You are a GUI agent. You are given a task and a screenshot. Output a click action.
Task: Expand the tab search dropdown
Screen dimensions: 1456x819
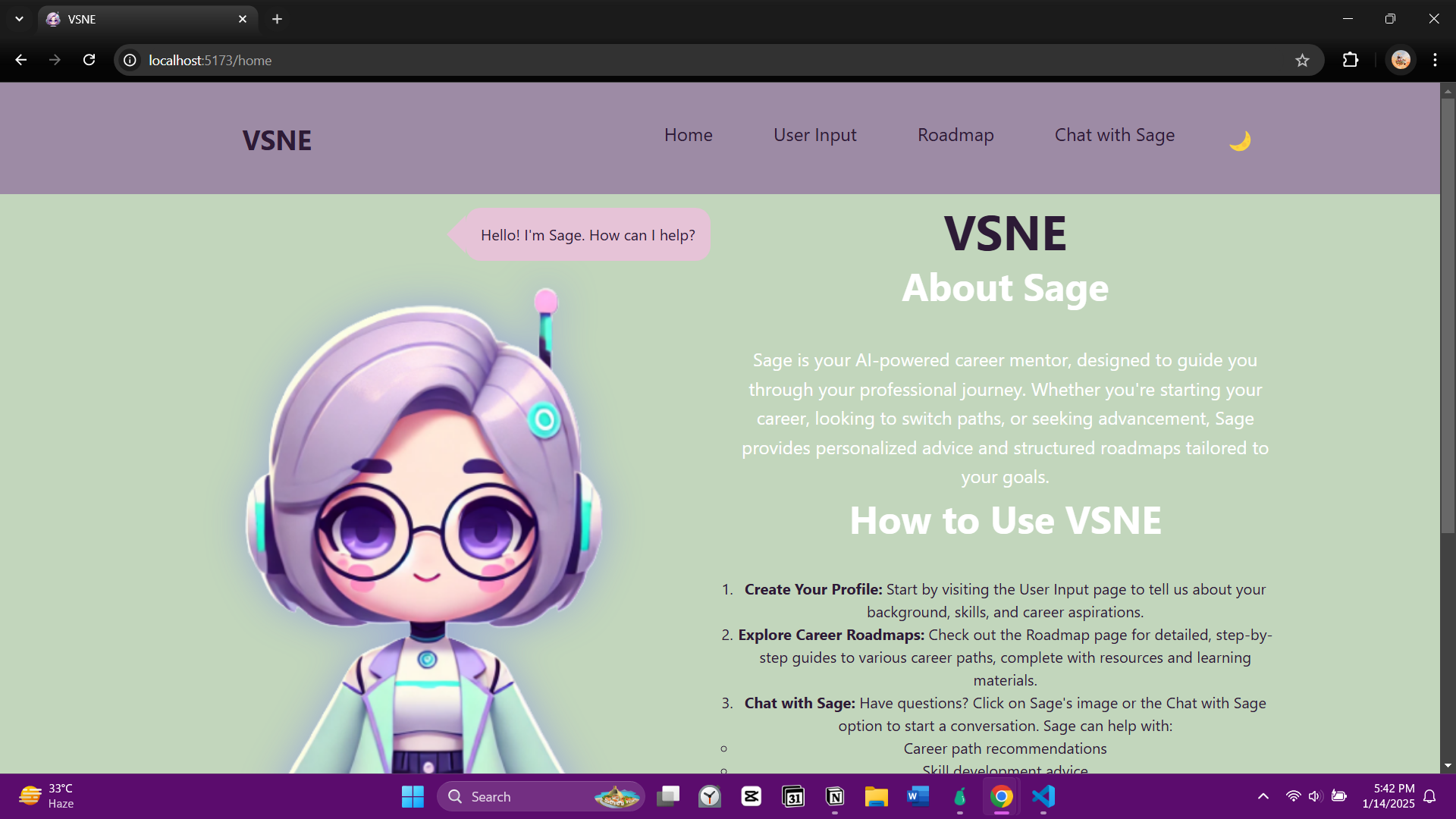click(19, 19)
